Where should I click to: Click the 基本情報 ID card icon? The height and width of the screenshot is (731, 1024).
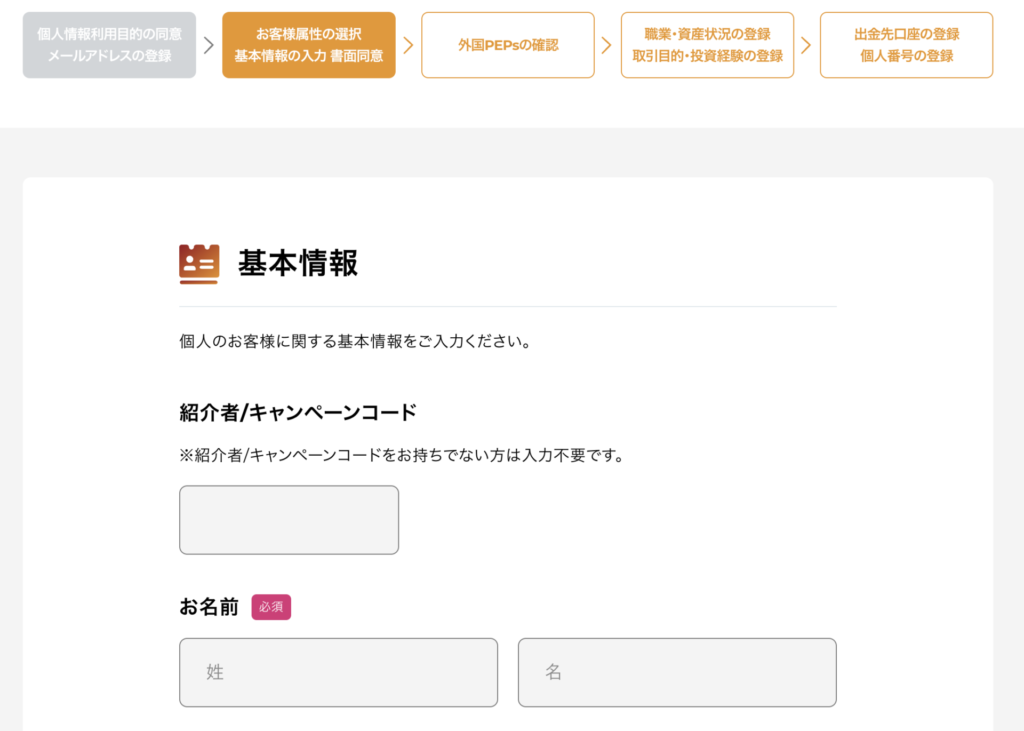click(x=199, y=264)
